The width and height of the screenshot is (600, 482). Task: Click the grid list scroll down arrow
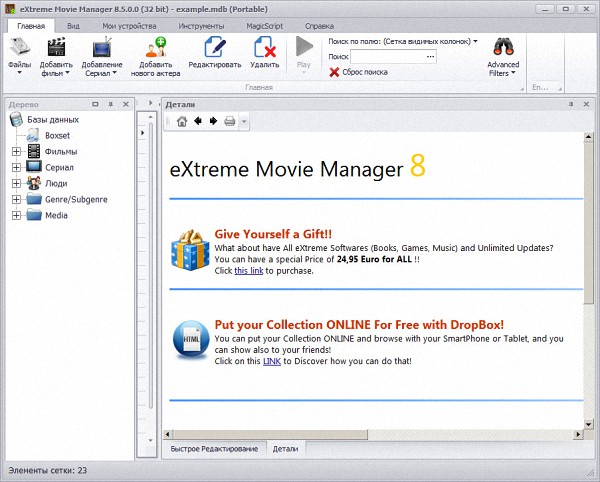[x=150, y=440]
